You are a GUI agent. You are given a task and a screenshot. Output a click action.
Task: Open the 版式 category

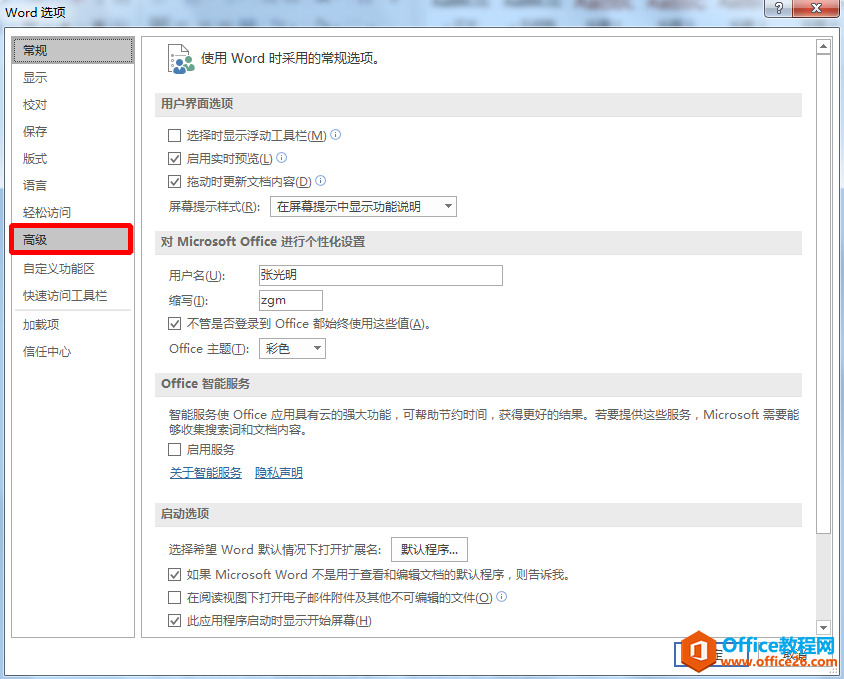[73, 158]
